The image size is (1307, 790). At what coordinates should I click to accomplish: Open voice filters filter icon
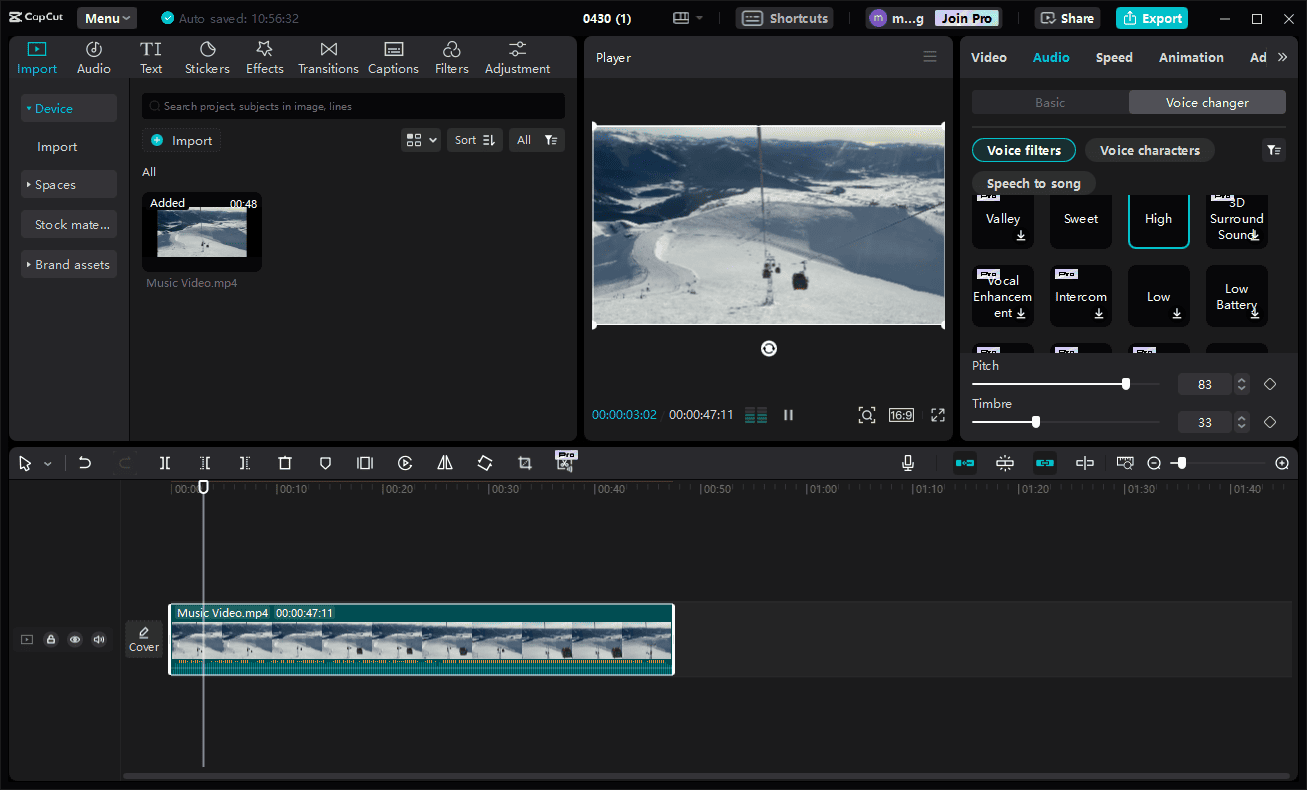point(1273,150)
